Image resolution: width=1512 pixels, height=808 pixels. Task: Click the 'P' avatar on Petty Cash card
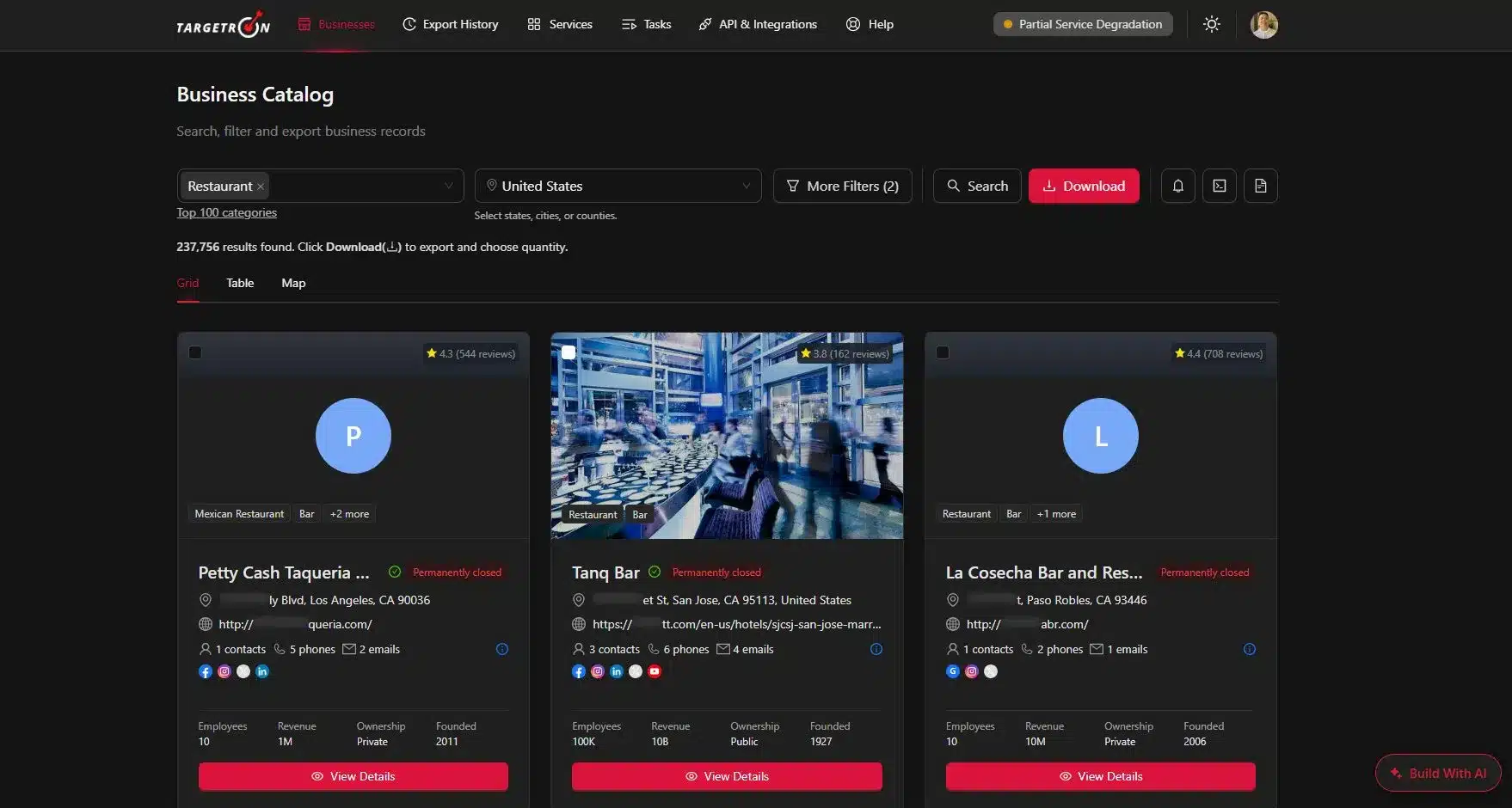point(353,436)
